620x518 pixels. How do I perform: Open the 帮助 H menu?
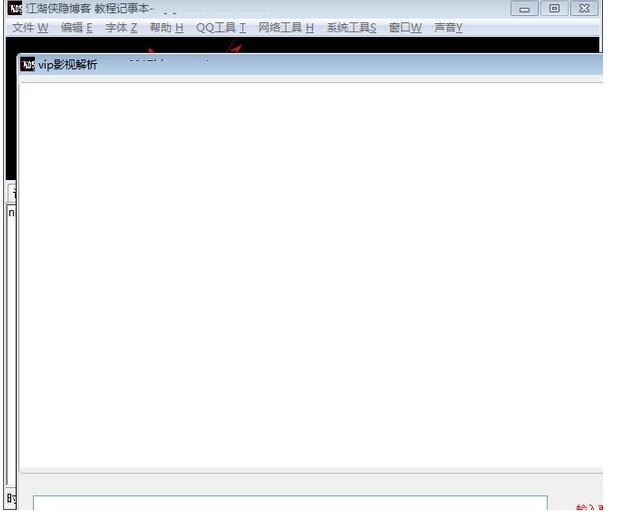(166, 27)
